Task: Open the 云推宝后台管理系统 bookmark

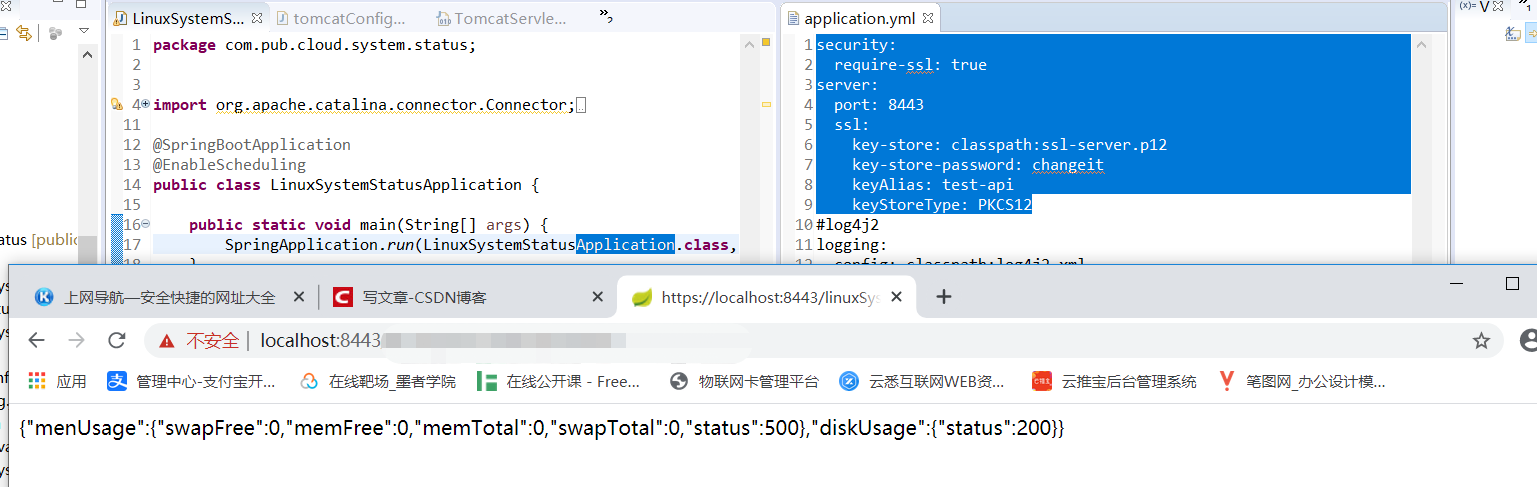Action: [1114, 381]
